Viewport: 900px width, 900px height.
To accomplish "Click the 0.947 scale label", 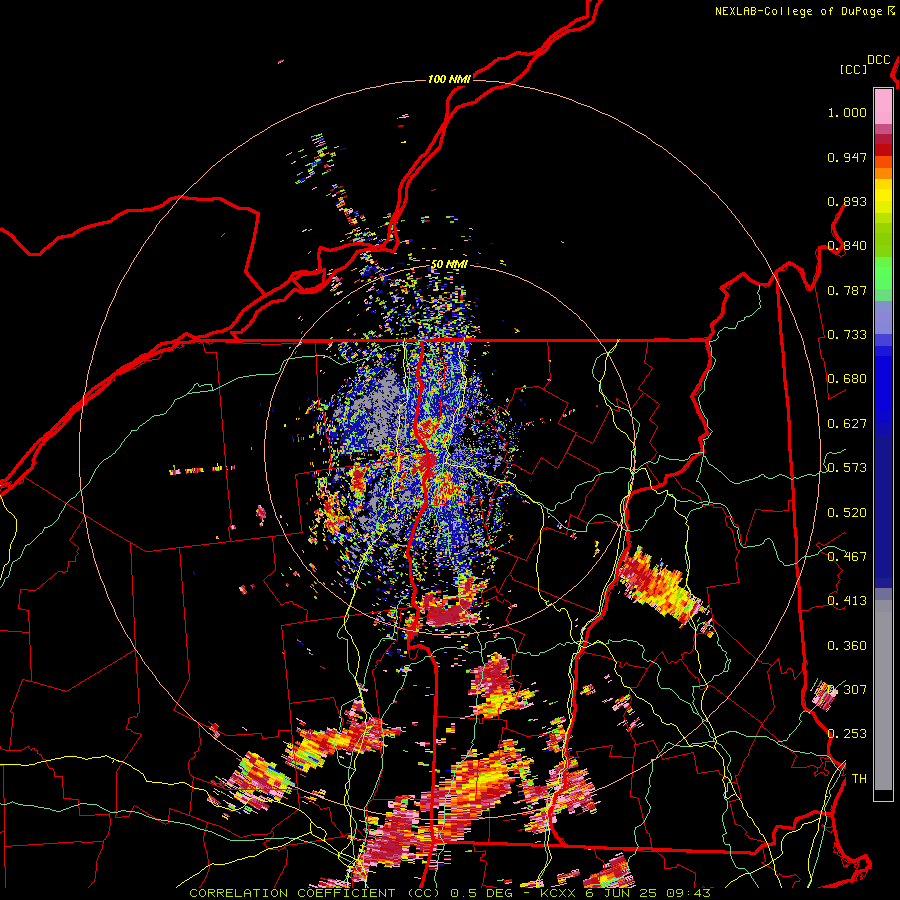I will 847,157.
